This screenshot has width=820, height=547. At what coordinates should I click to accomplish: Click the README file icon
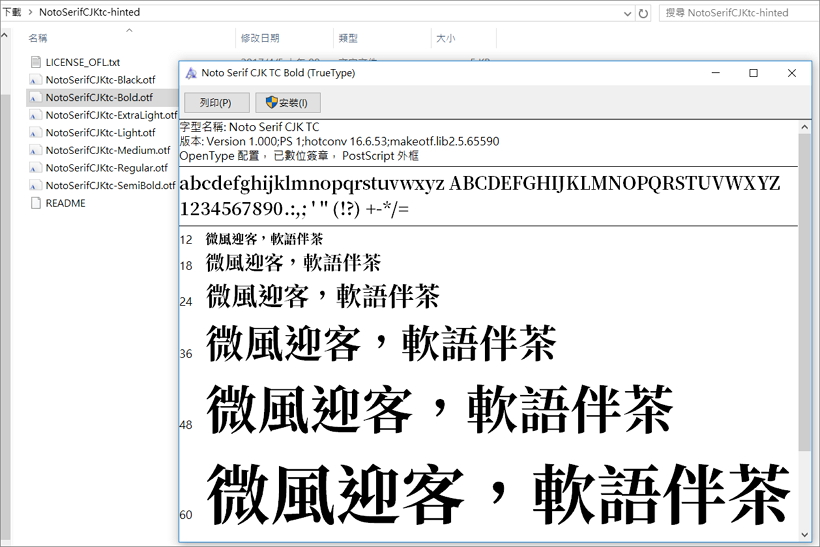coord(36,203)
